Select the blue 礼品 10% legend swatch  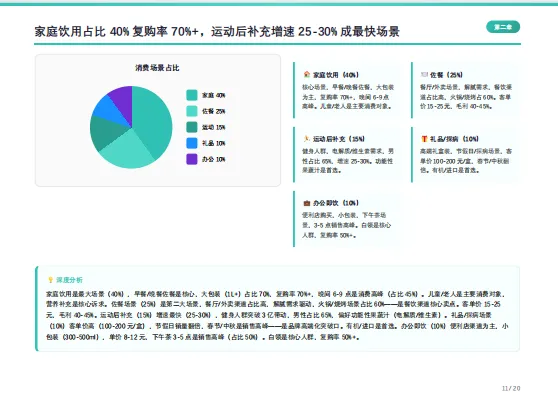192,143
